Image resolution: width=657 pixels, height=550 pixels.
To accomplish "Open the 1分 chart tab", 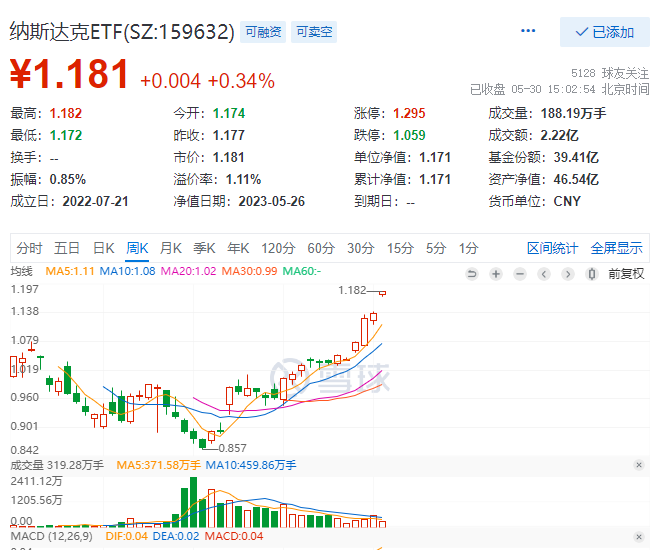I will (x=468, y=248).
